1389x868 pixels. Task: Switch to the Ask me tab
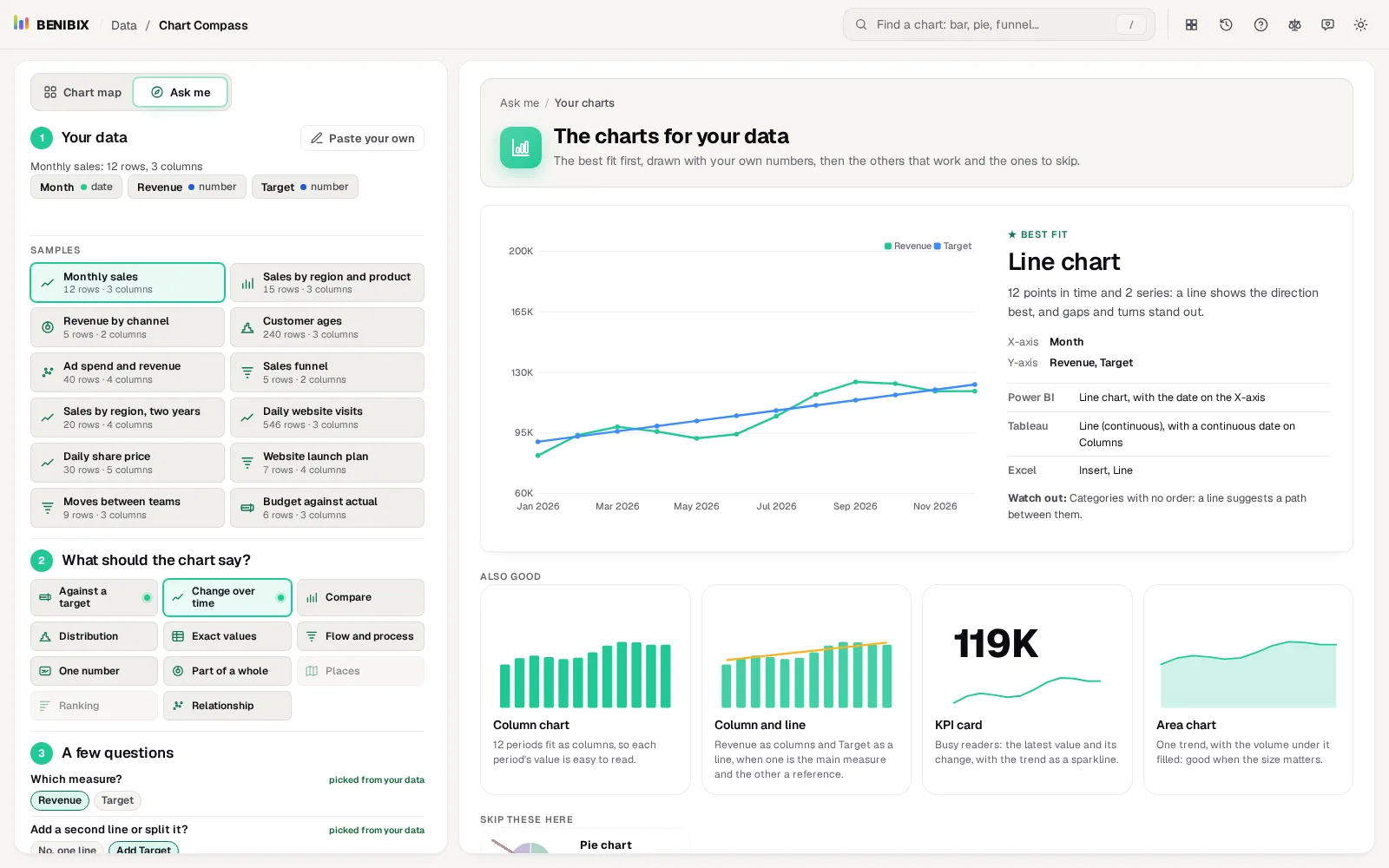181,92
